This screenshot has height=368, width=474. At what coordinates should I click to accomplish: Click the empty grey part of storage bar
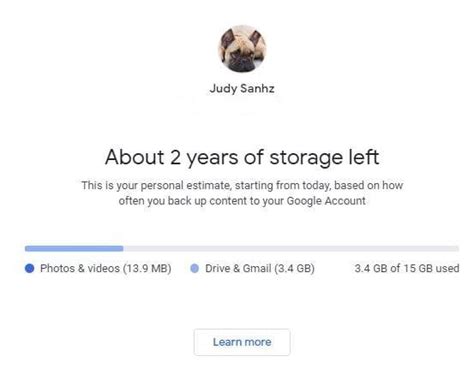[x=291, y=248]
